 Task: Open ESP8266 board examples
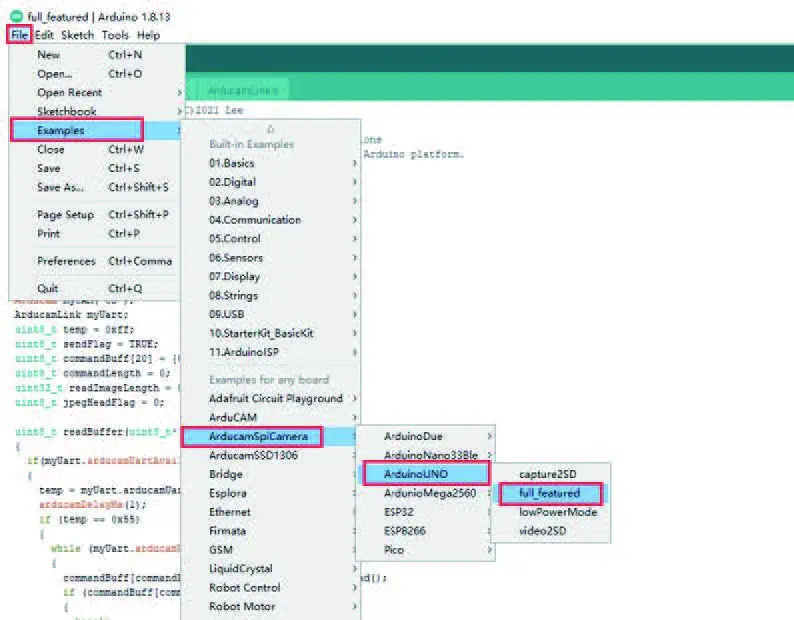[425, 531]
